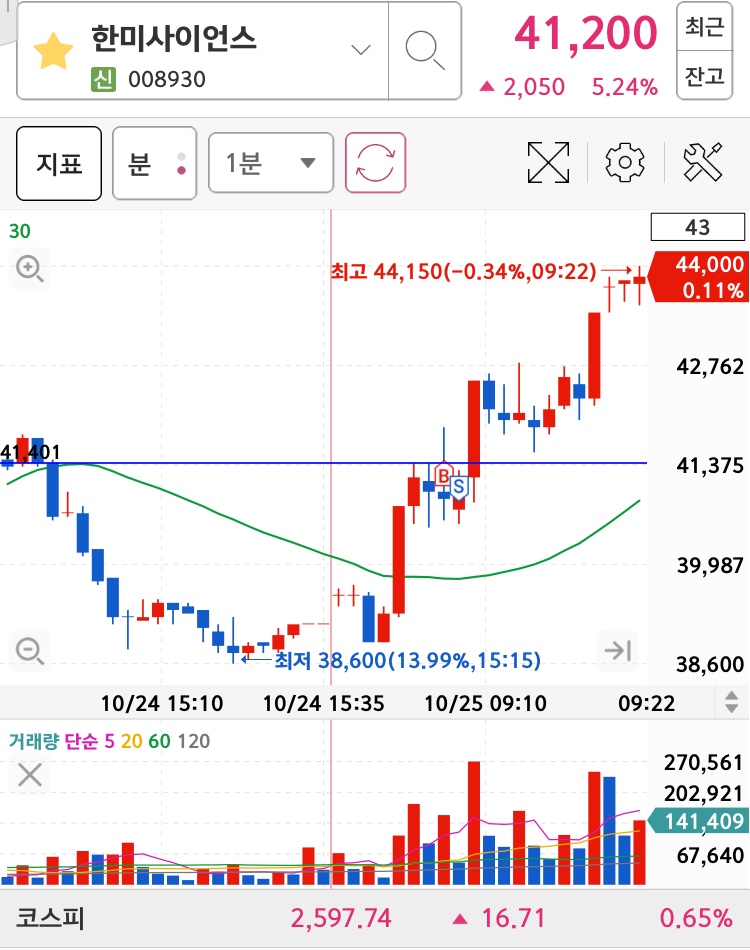Tap the 잔고 button
This screenshot has height=950, width=750.
coord(704,76)
